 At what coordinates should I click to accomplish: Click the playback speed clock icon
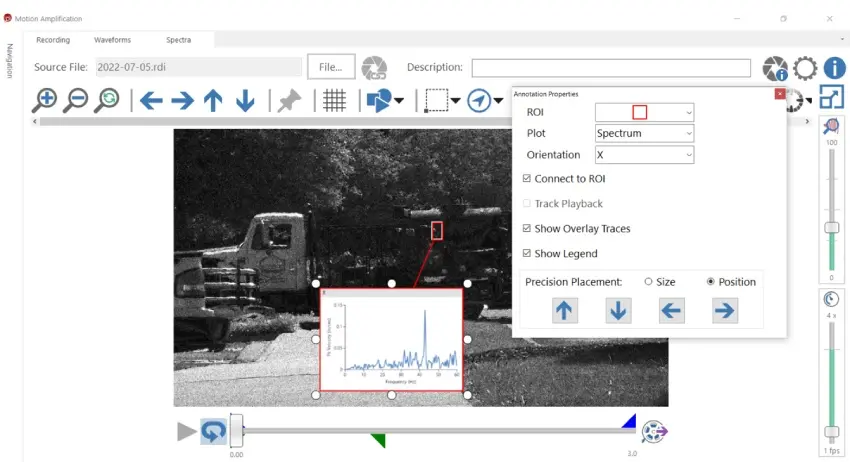click(x=831, y=299)
